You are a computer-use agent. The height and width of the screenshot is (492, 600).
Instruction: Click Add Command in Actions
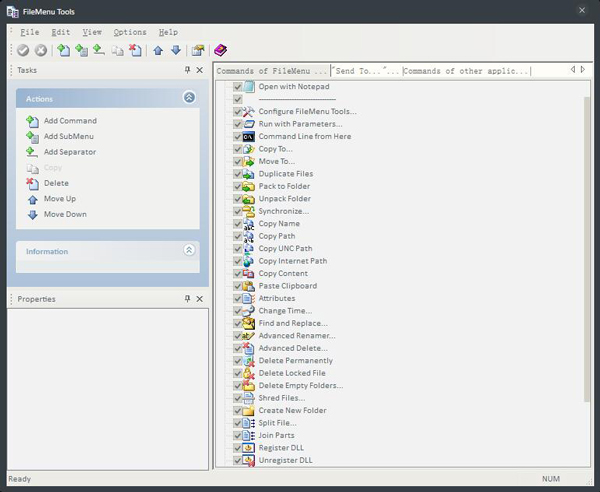pos(70,121)
